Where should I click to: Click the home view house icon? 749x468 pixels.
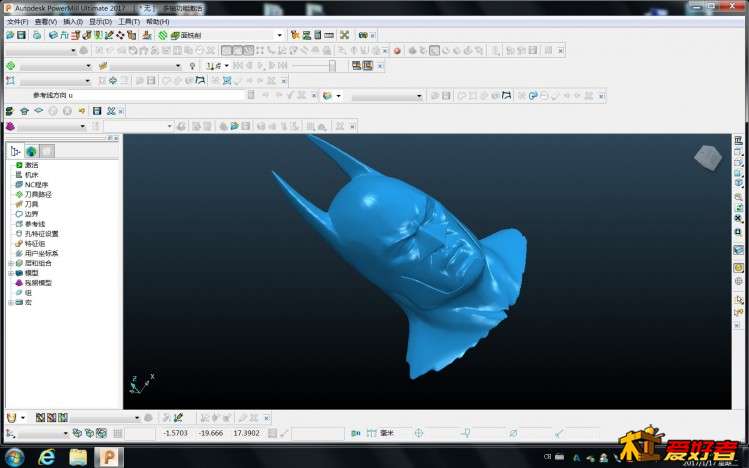click(24, 111)
